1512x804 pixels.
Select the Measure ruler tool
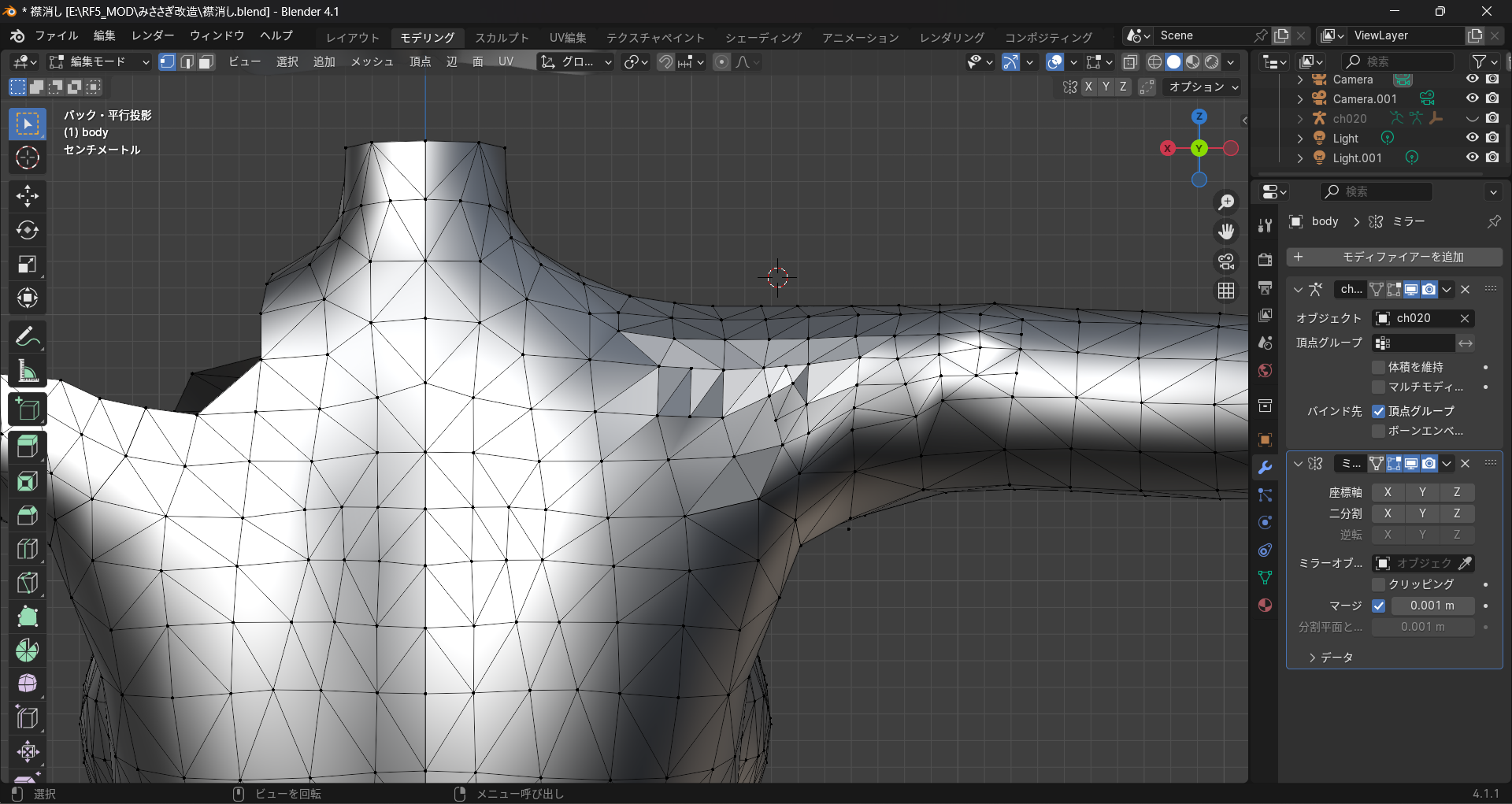[x=28, y=371]
